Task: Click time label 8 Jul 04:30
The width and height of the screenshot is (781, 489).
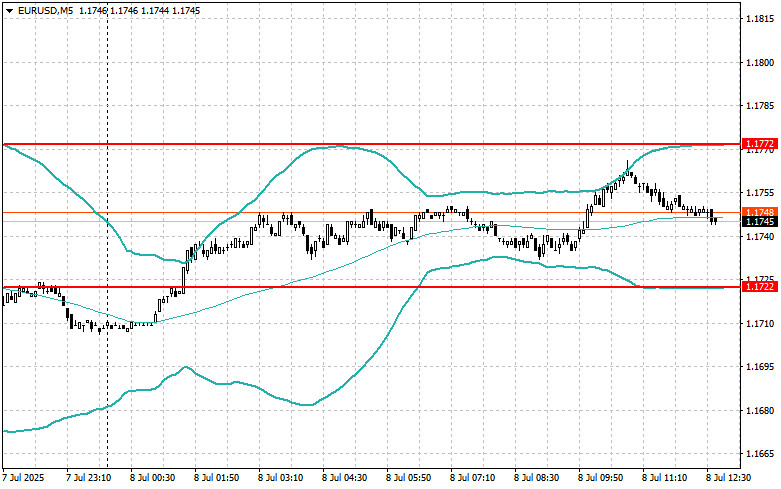Action: point(345,478)
